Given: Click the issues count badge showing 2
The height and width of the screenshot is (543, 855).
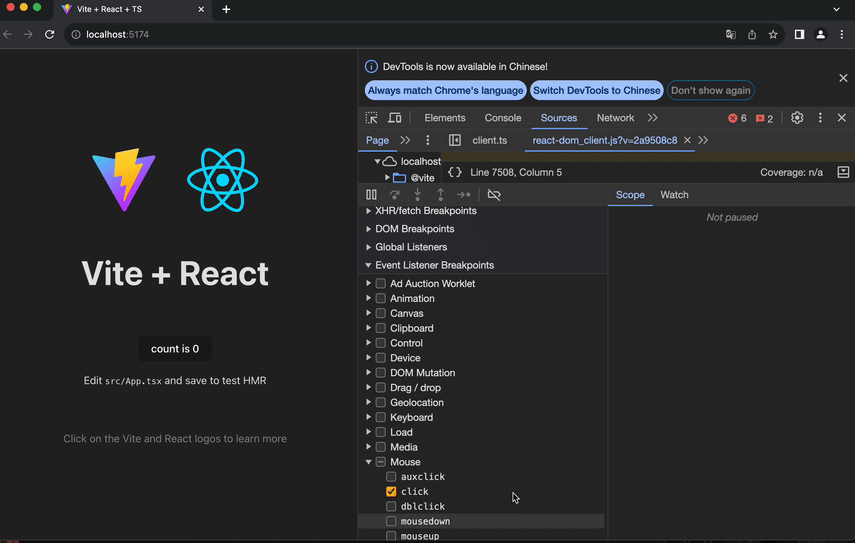Looking at the screenshot, I should point(764,118).
